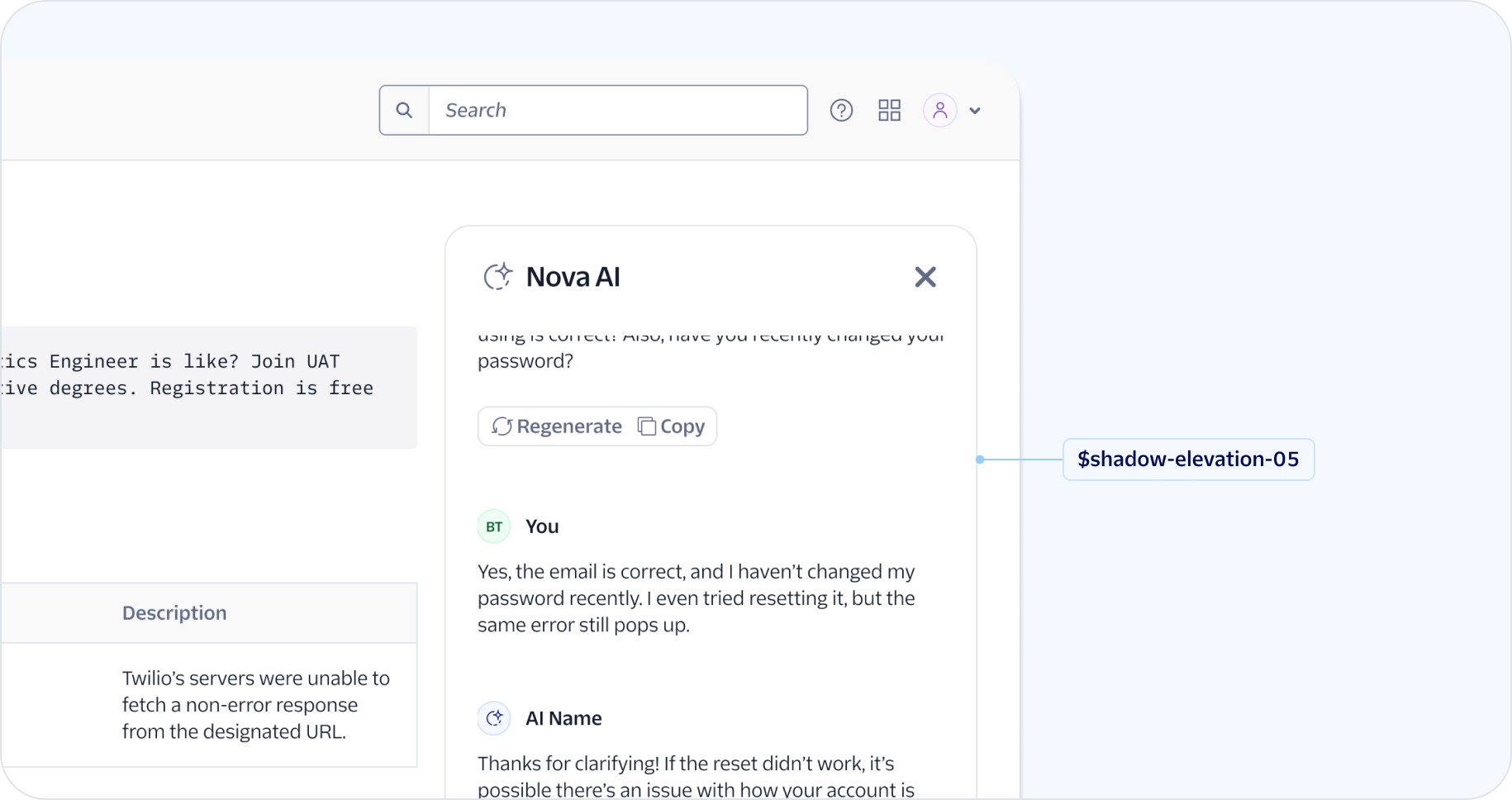This screenshot has width=1512, height=800.
Task: Click the regenerate circular arrow icon
Action: point(502,426)
